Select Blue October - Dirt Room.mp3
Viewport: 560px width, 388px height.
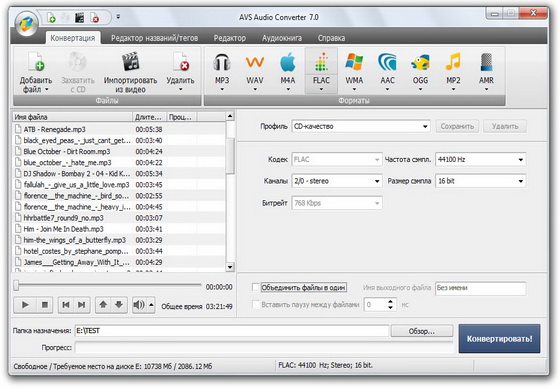tap(119, 151)
